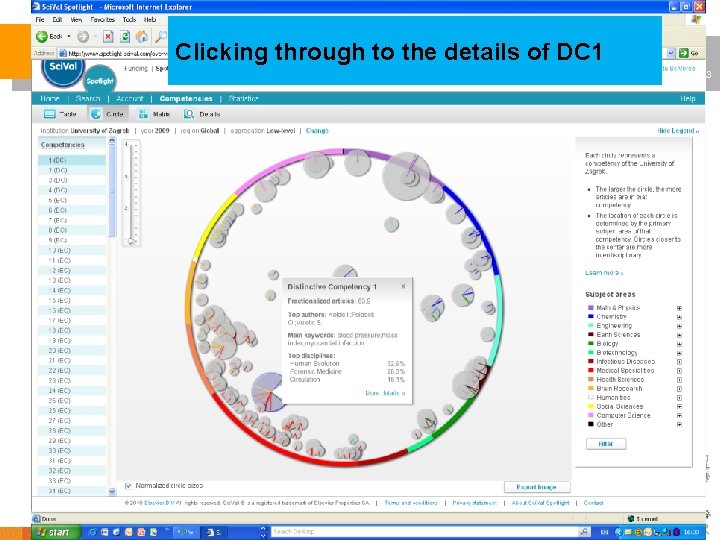Toggle the Math & Physics checkbox
720x540 pixels.
tap(679, 308)
